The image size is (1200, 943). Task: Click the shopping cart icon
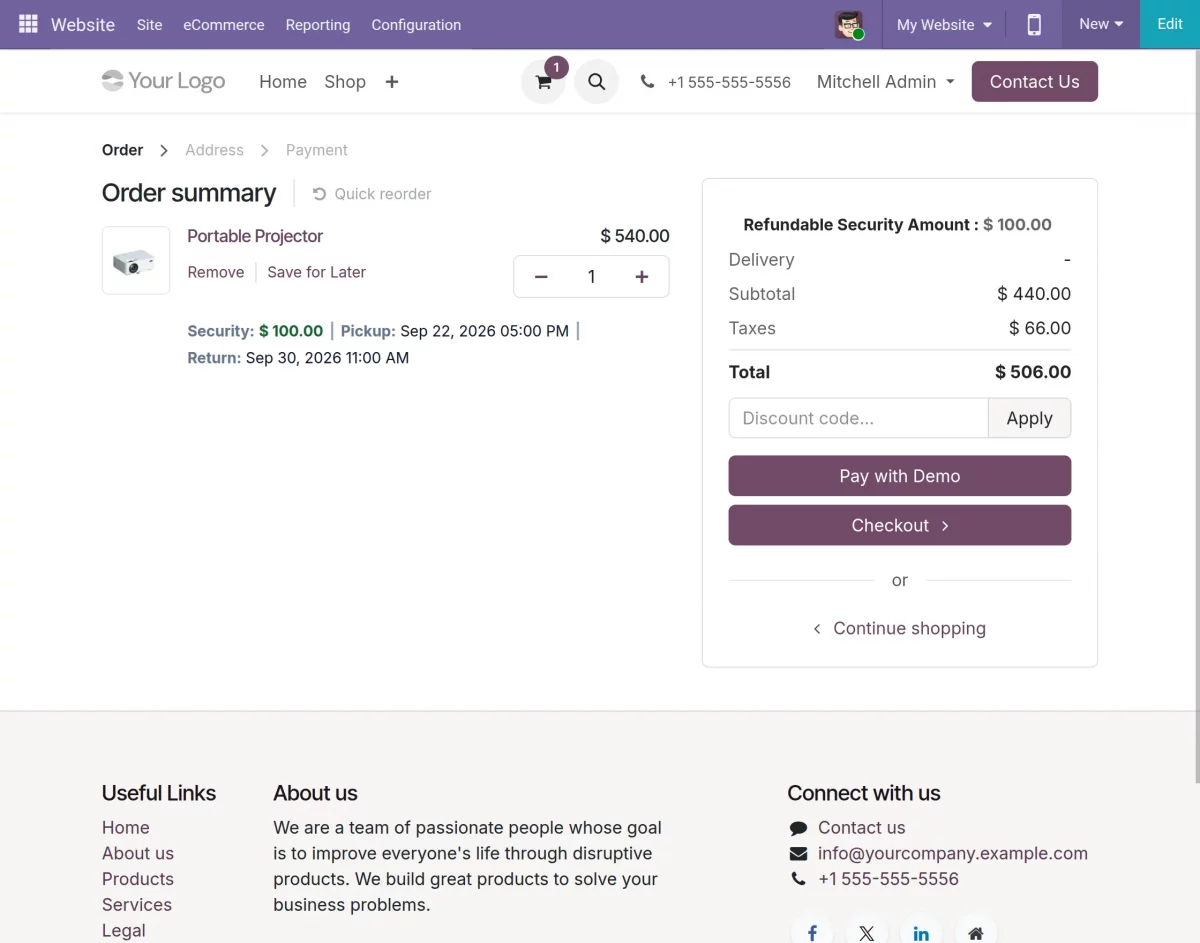[x=543, y=82]
